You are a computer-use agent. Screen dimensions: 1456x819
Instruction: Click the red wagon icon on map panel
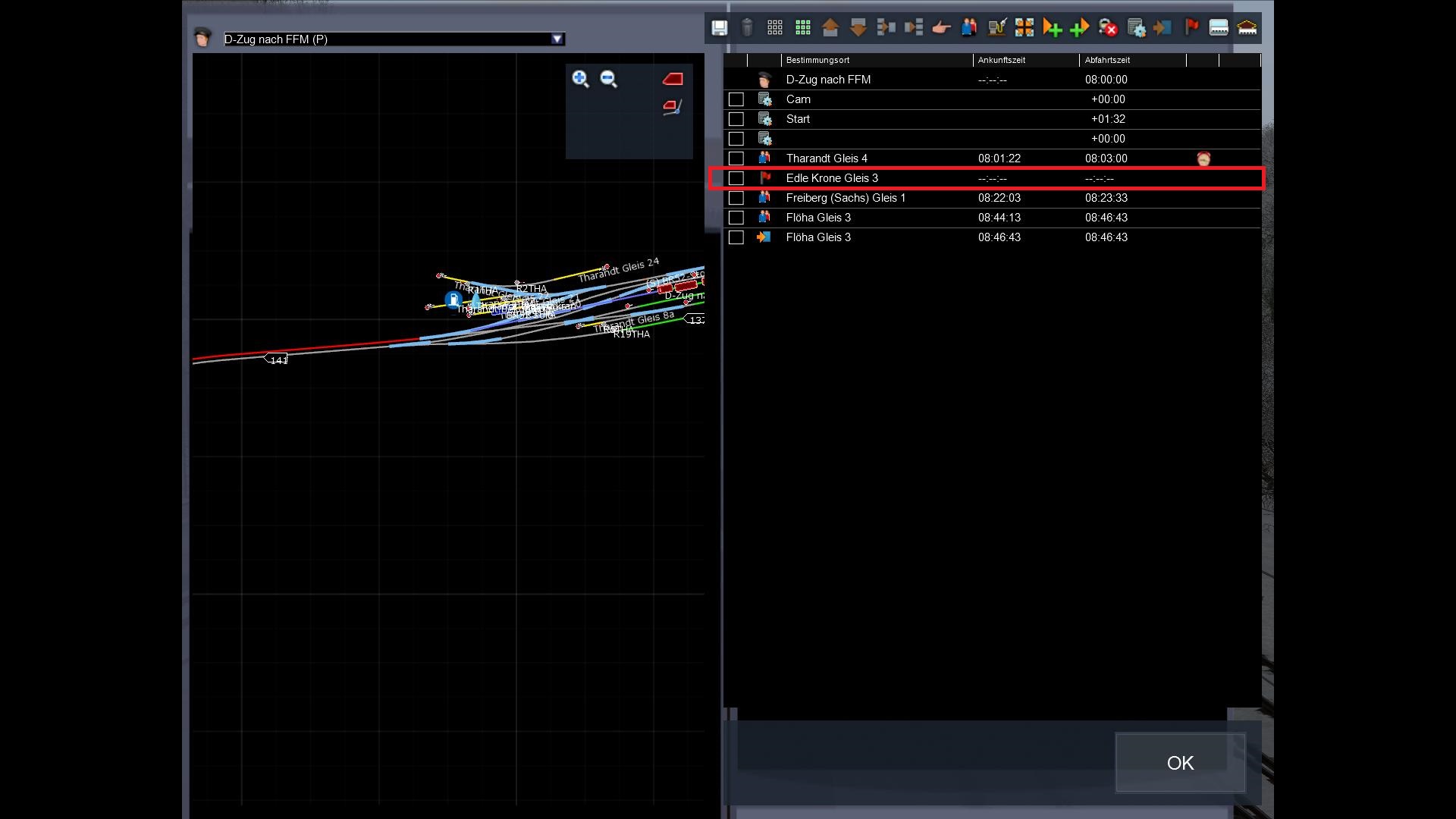point(673,79)
